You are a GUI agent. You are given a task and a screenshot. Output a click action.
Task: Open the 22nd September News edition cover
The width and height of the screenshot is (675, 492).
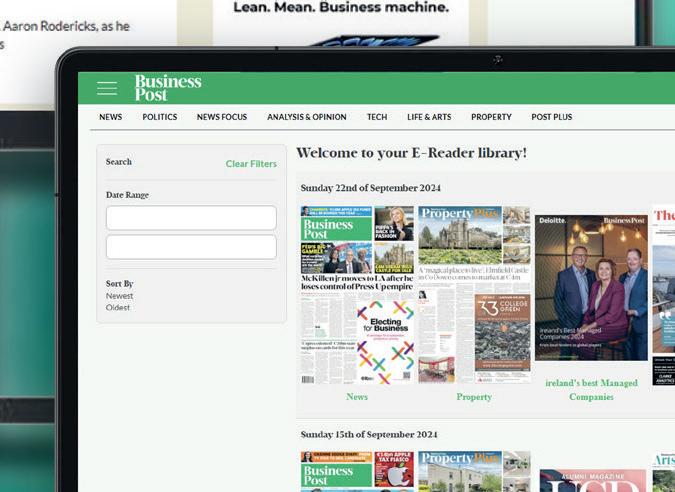tap(357, 295)
